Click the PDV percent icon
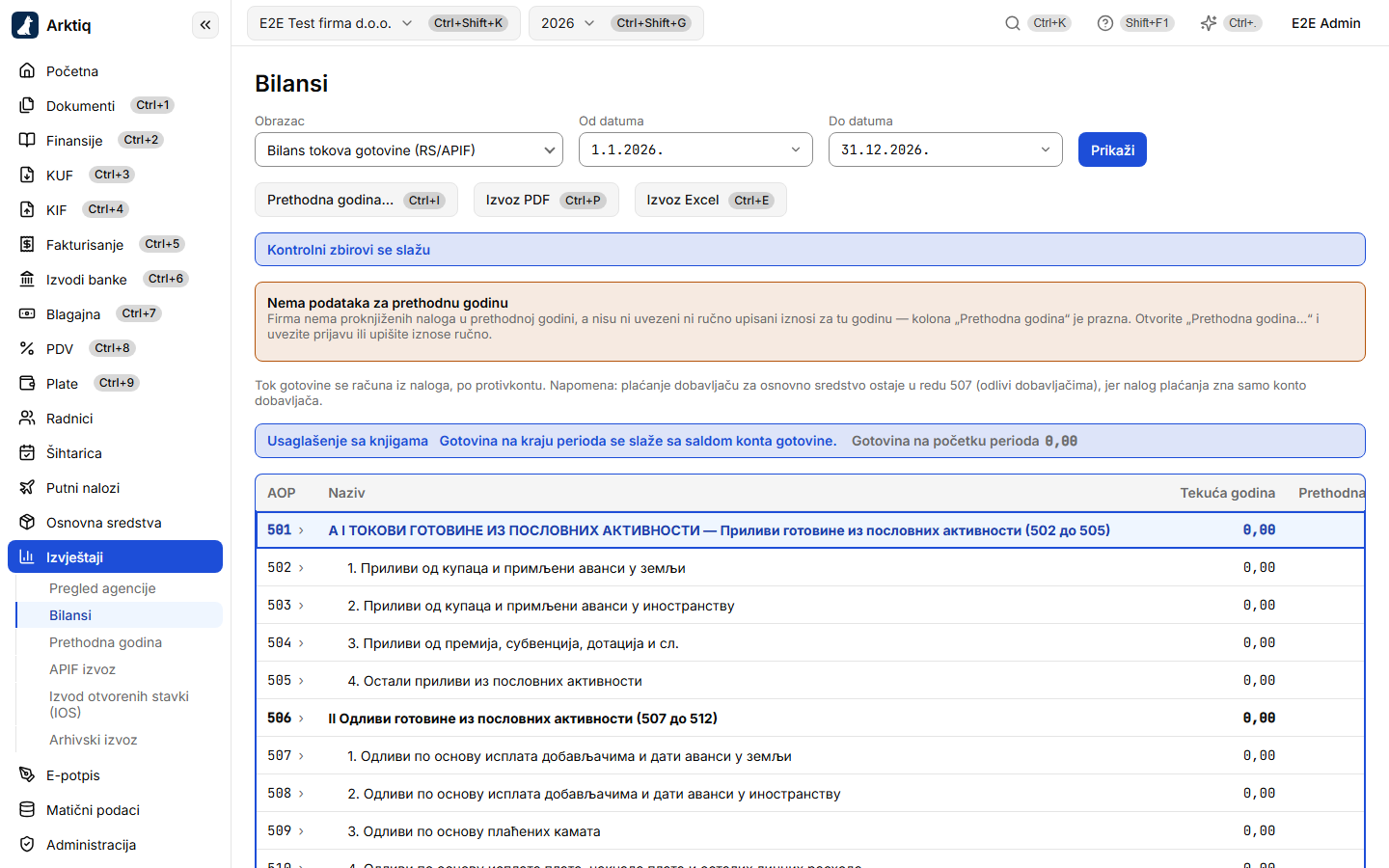 [x=27, y=348]
